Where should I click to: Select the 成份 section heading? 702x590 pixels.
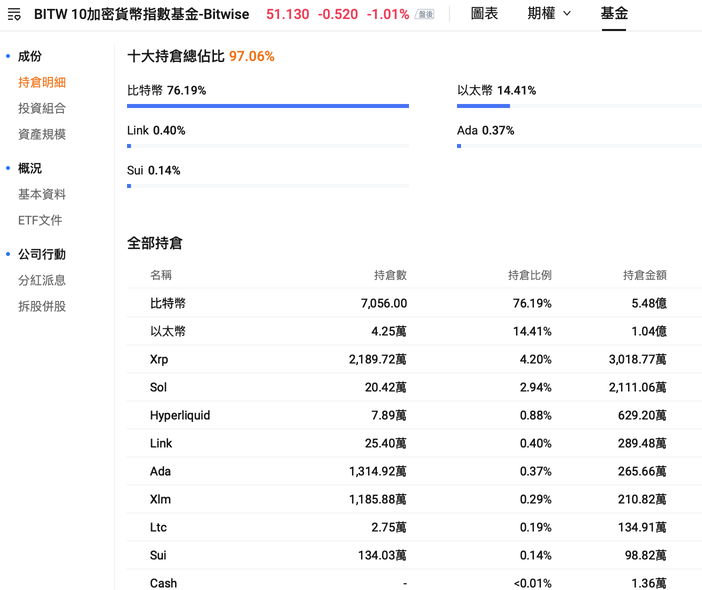30,56
